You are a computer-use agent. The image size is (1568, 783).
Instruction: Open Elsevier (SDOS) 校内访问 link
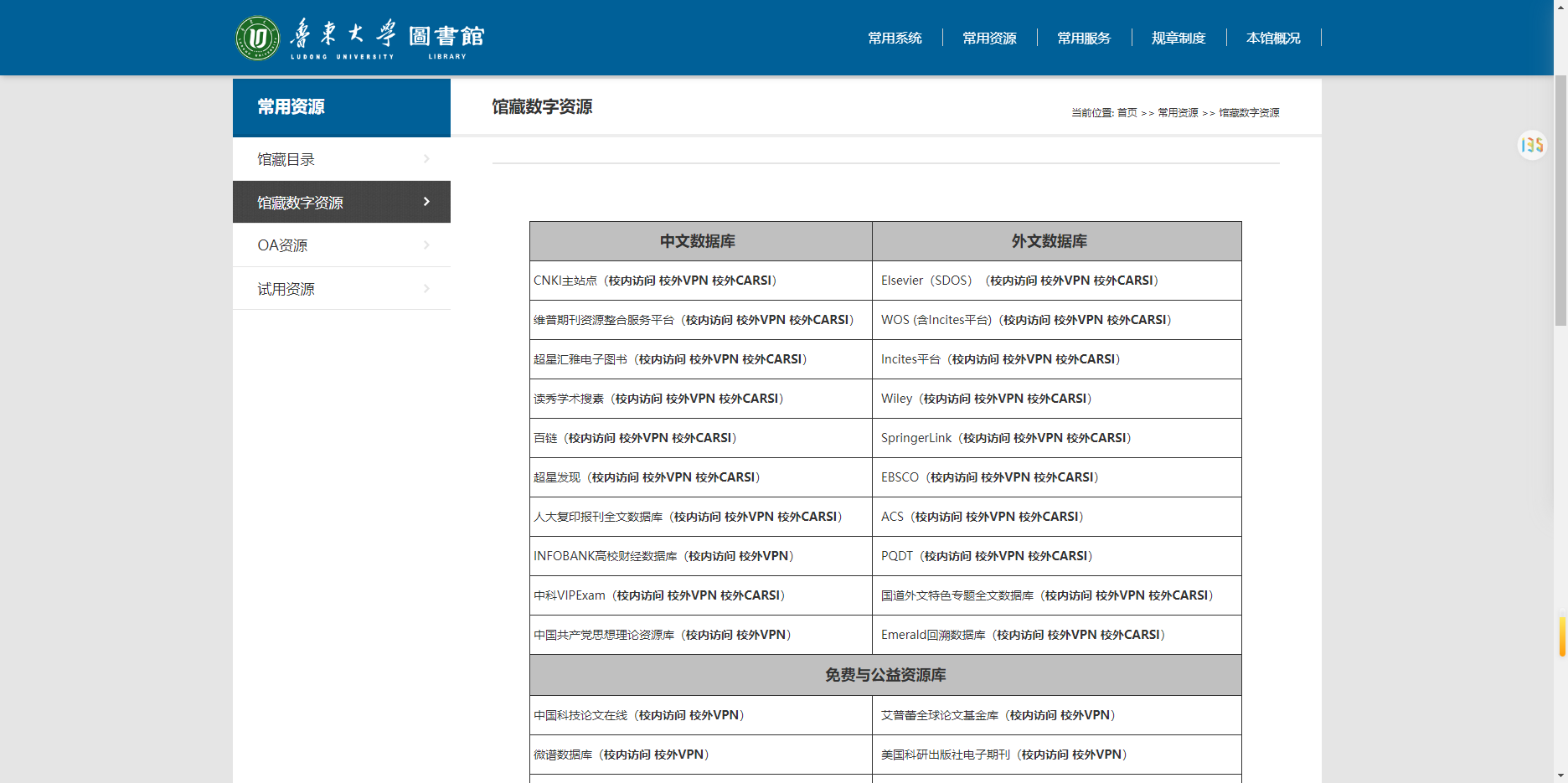coord(1014,281)
